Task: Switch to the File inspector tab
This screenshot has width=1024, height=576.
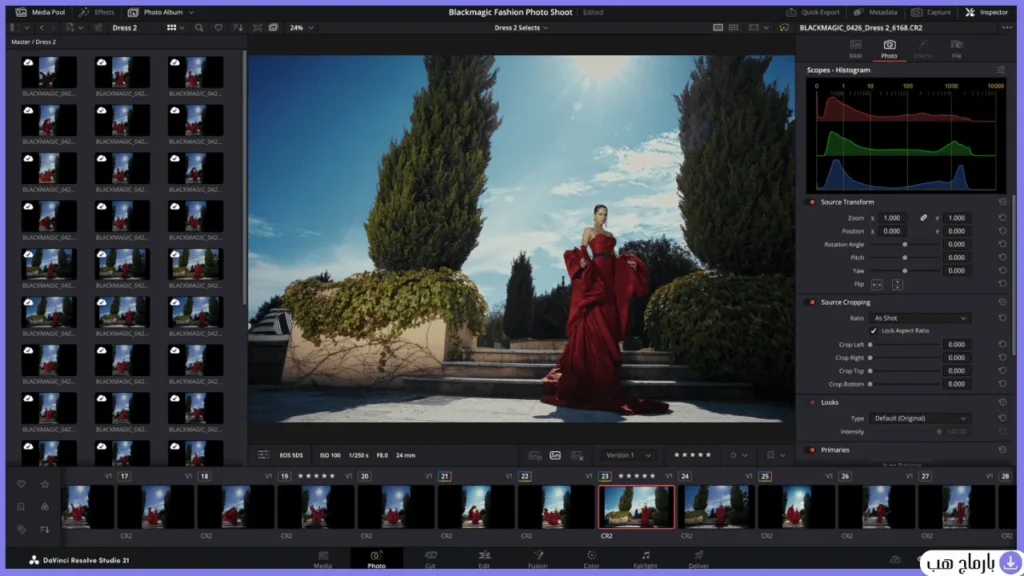Action: point(956,48)
